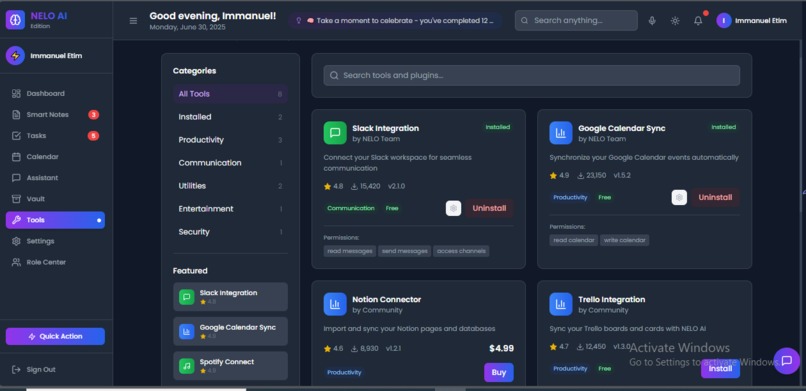The height and width of the screenshot is (391, 806).
Task: Click the Trello Integration card title
Action: point(612,299)
